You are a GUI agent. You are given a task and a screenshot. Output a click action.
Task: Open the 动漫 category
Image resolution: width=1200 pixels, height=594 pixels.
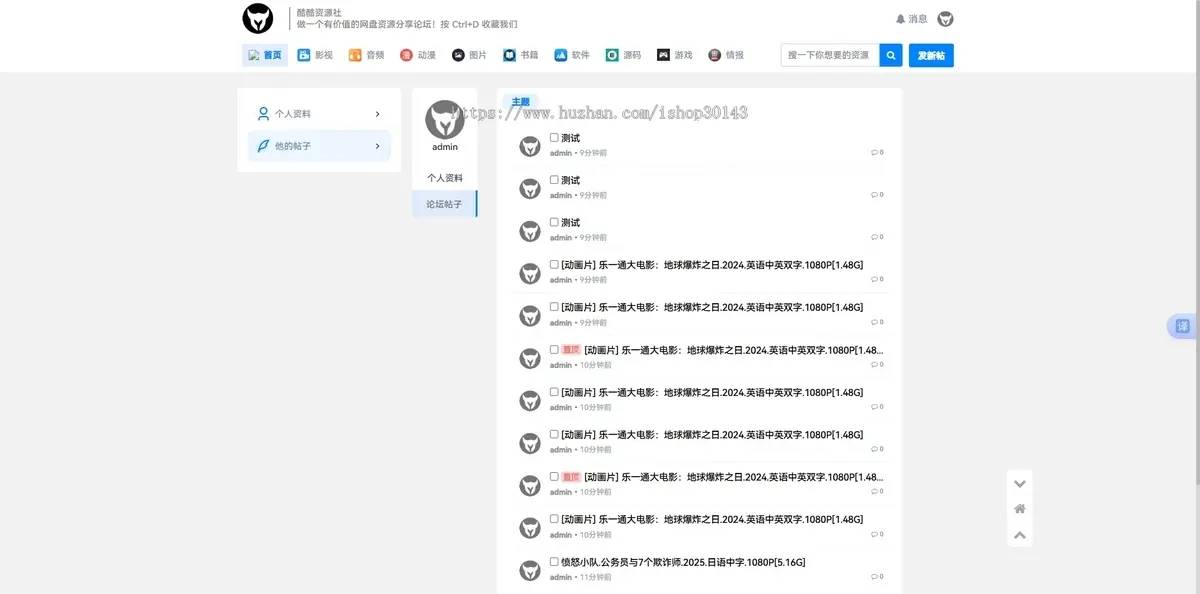[418, 55]
